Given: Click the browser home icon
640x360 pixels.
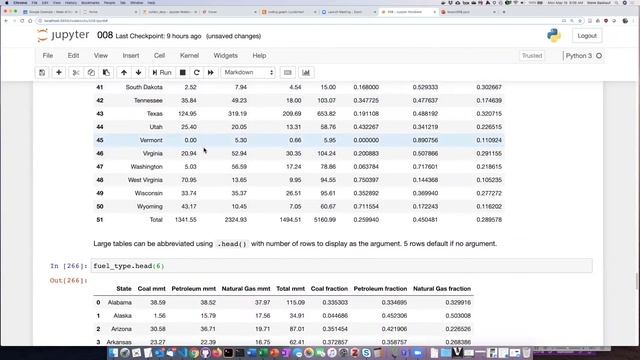Looking at the screenshot, I should pyautogui.click(x=30, y=20).
